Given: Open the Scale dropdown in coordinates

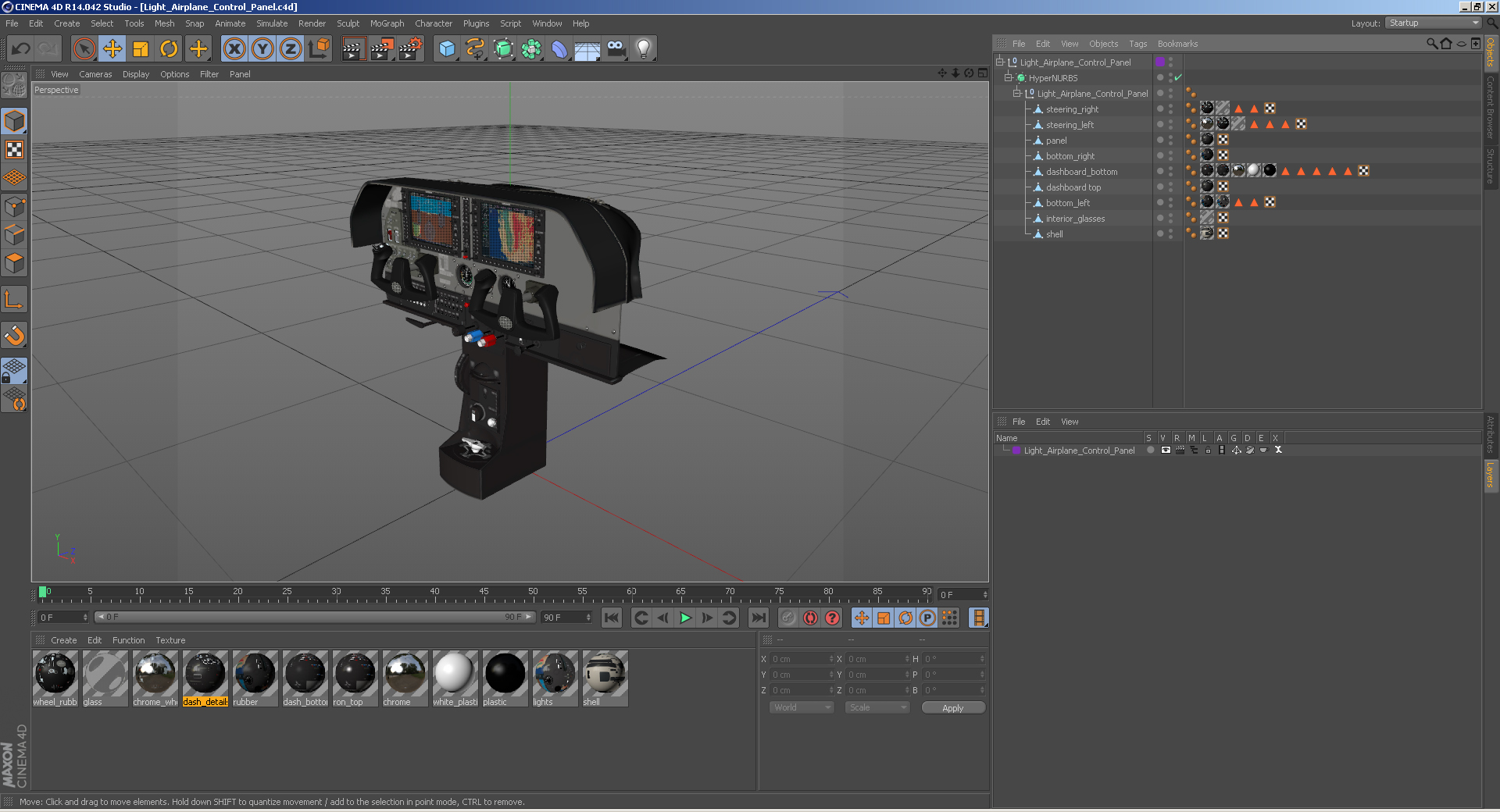Looking at the screenshot, I should point(877,707).
